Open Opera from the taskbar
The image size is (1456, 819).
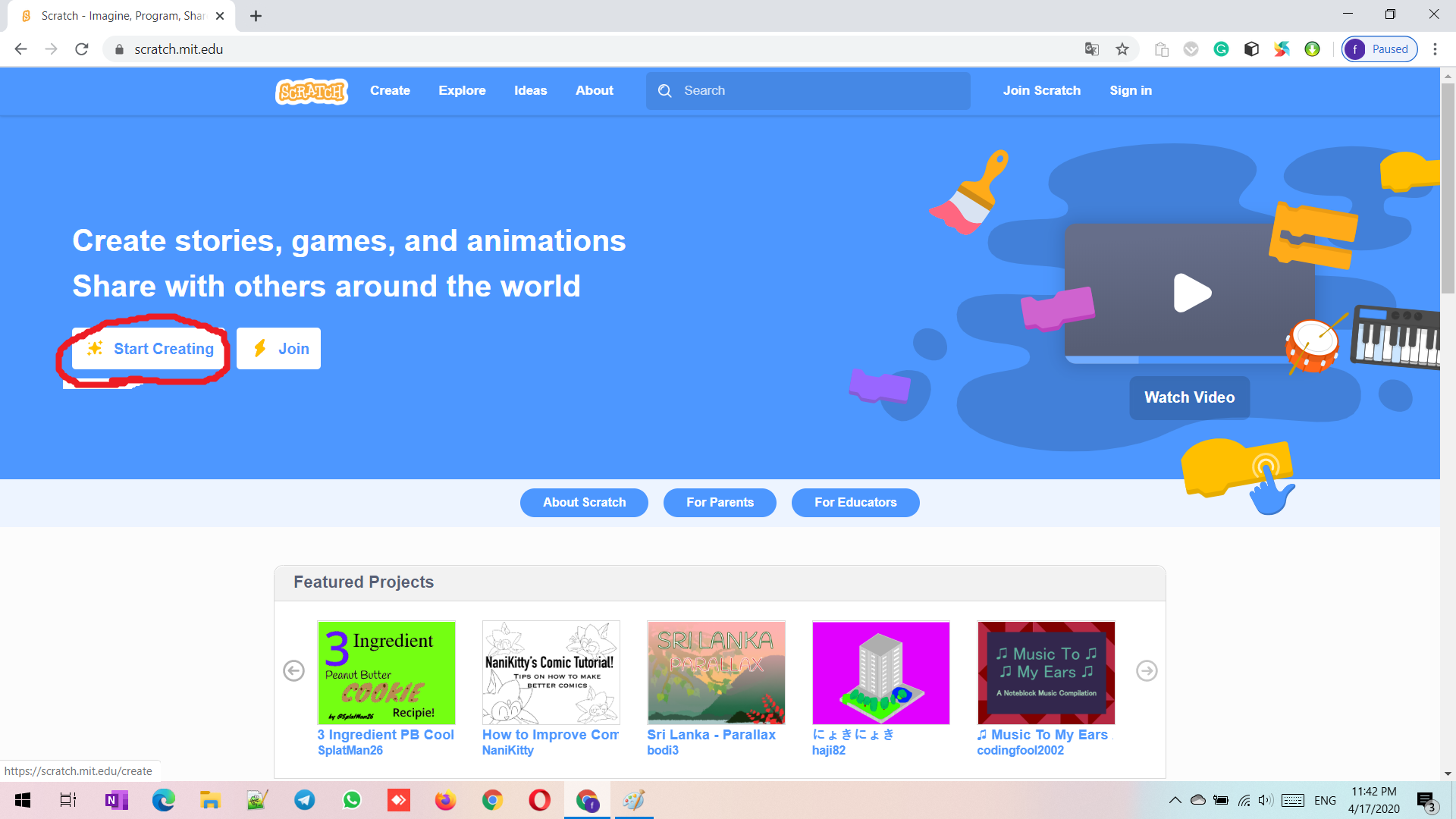[539, 800]
